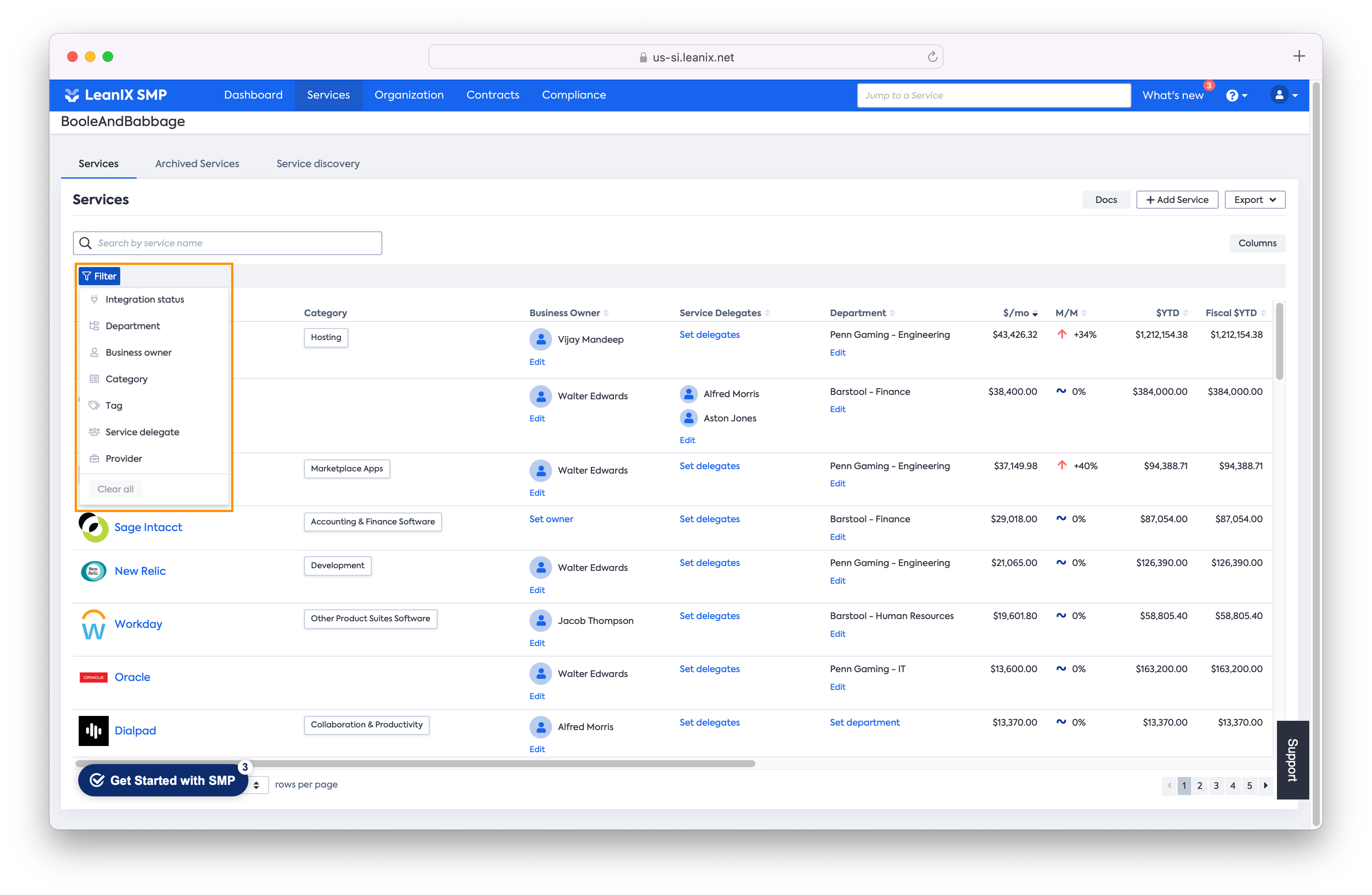Open Sage Intacct service link
Viewport: 1372px width, 895px height.
coord(148,528)
